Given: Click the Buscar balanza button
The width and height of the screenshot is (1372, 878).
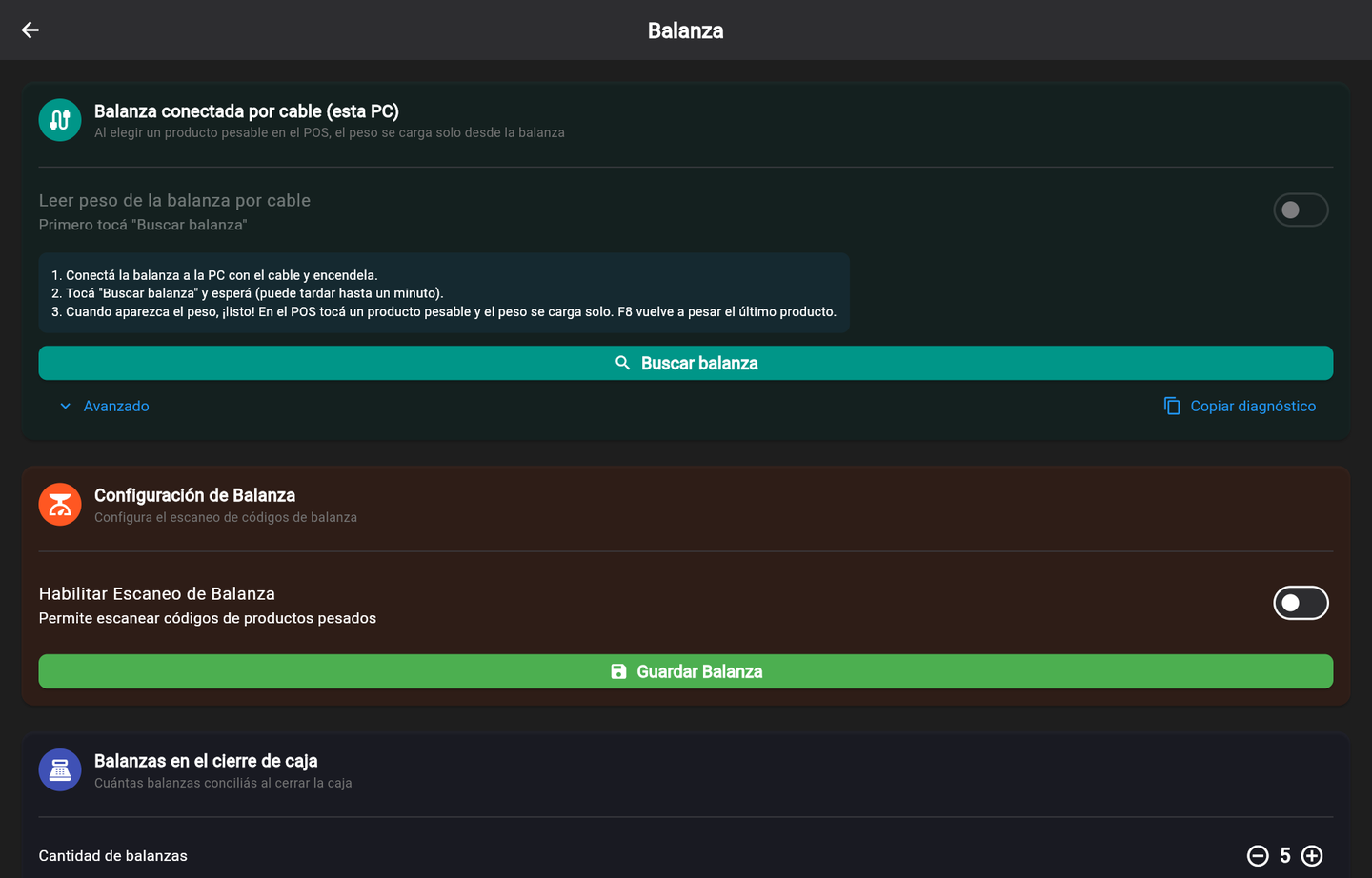Looking at the screenshot, I should tap(686, 363).
